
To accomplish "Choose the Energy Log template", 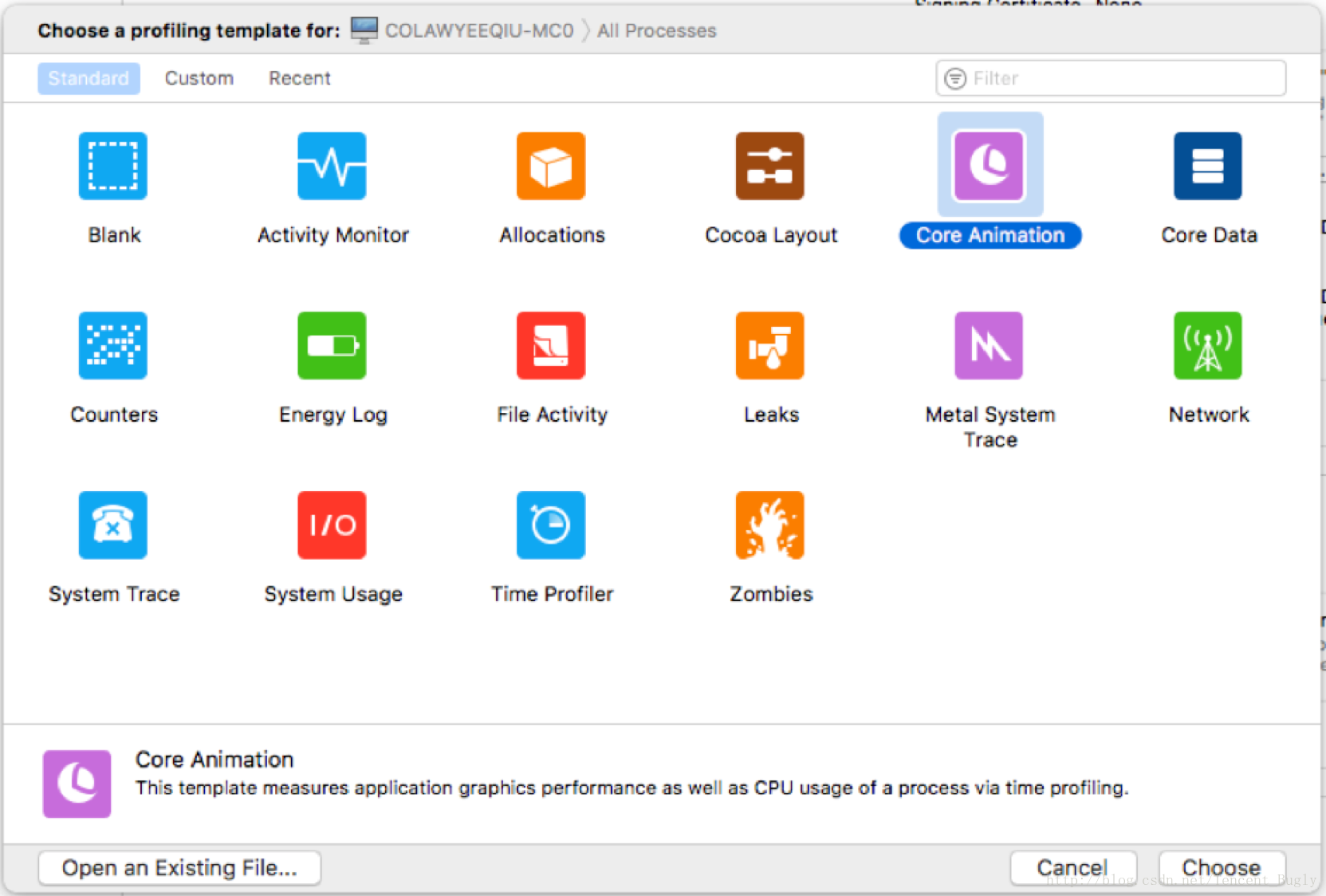I will 332,345.
